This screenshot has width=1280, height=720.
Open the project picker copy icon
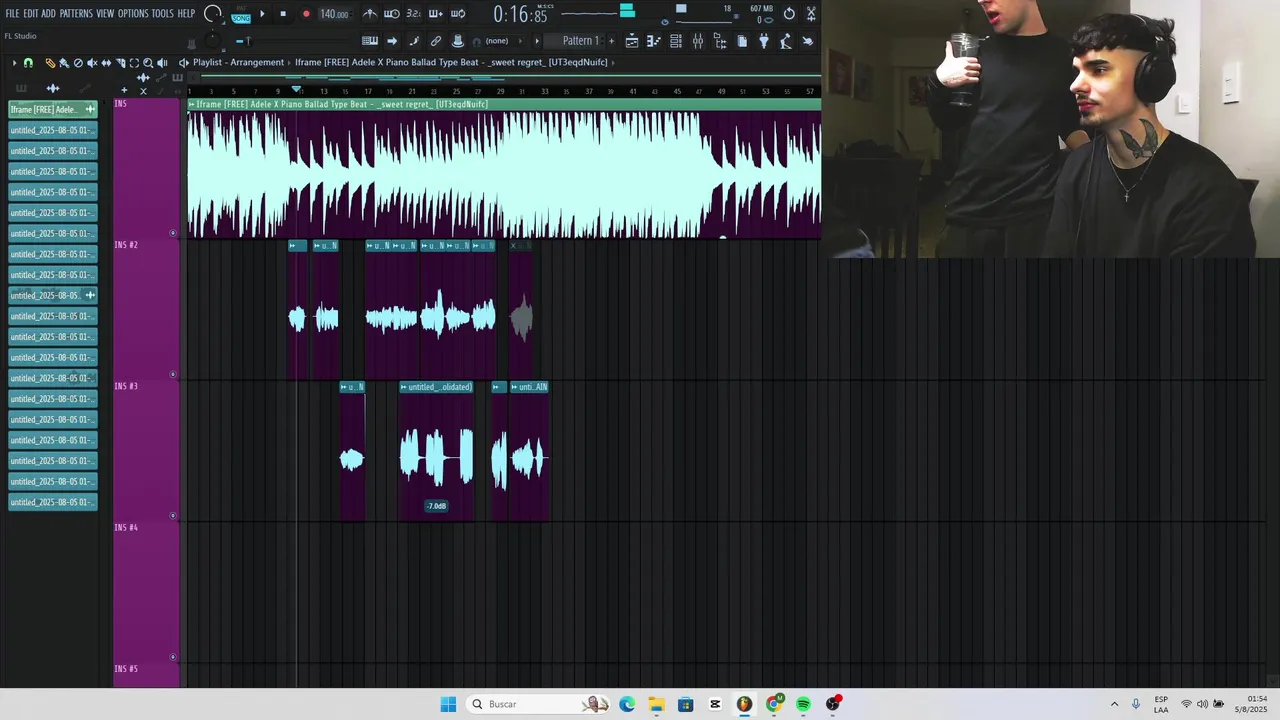(742, 41)
